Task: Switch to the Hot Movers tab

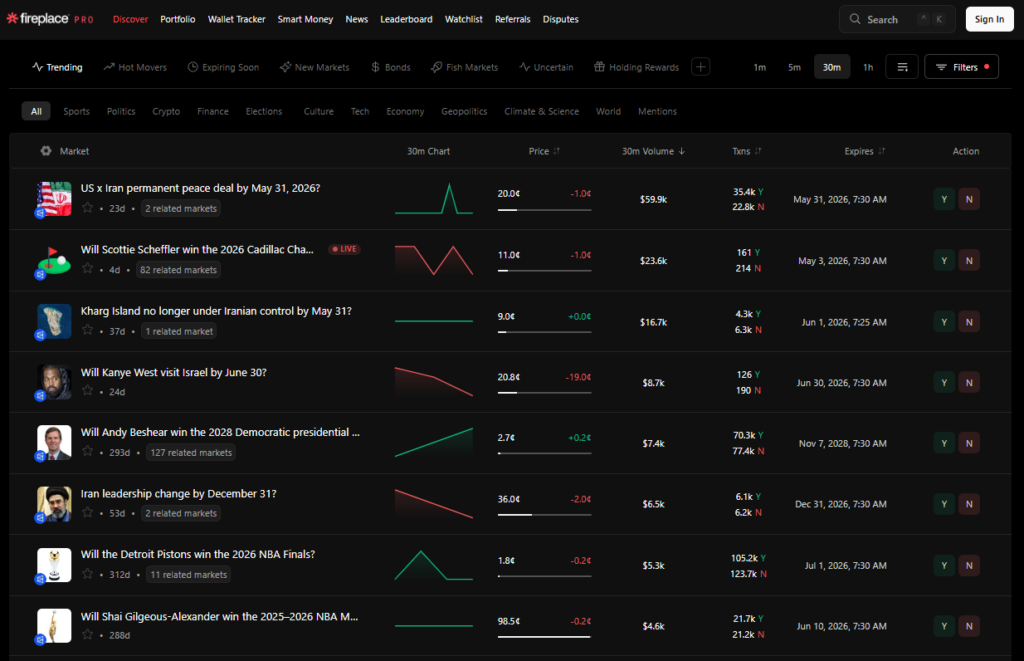Action: [x=135, y=67]
